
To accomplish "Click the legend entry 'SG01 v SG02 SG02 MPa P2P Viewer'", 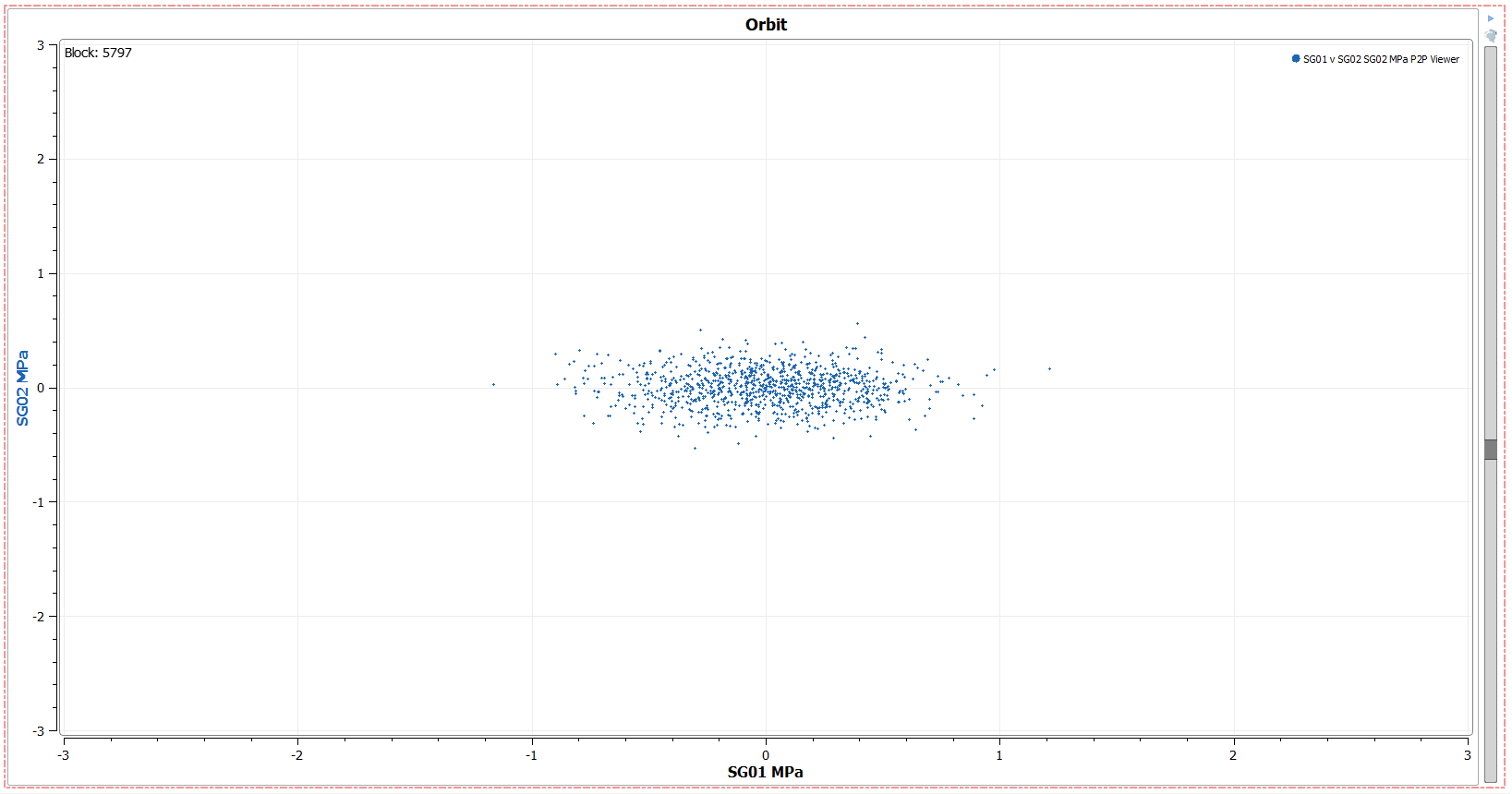I will pyautogui.click(x=1381, y=59).
